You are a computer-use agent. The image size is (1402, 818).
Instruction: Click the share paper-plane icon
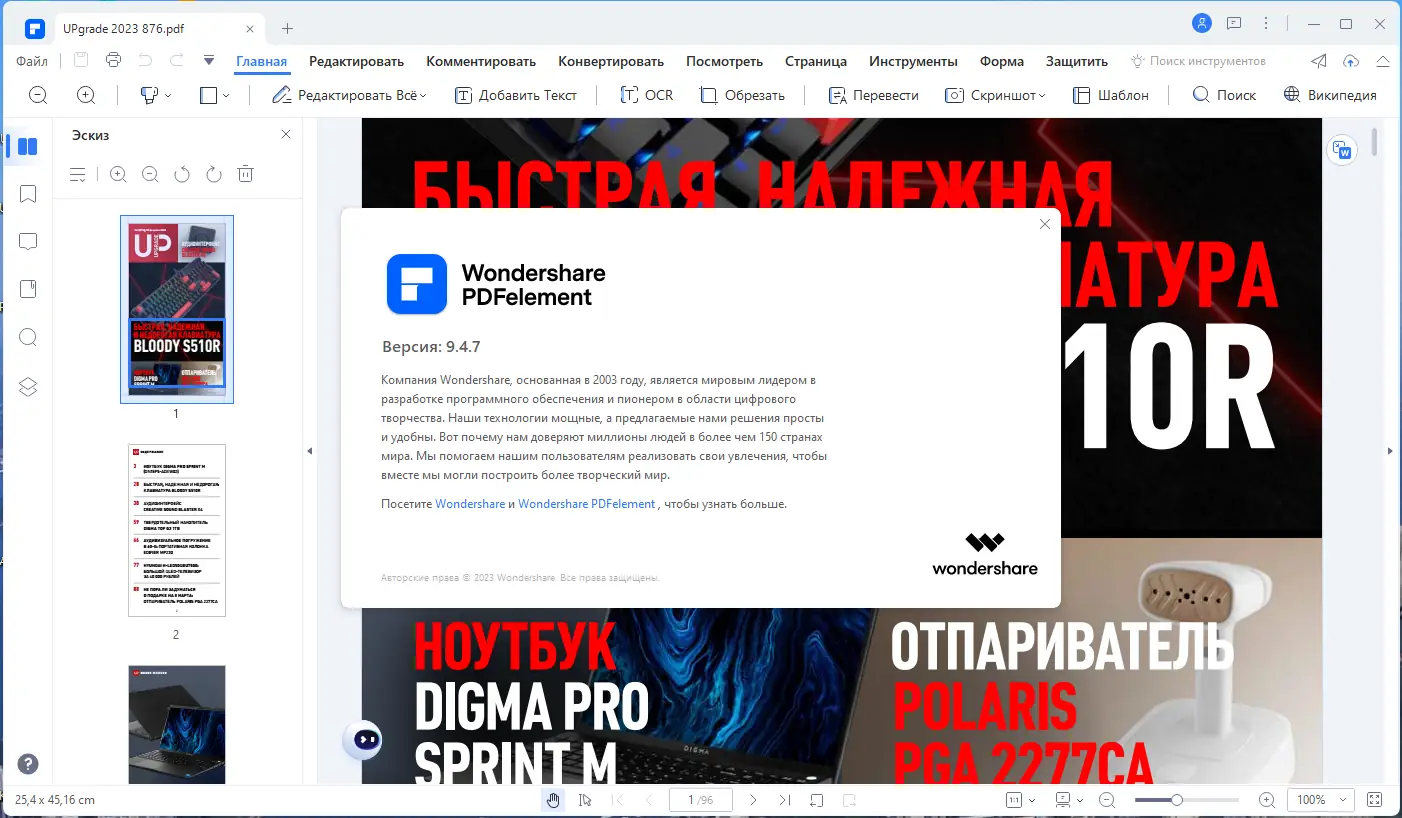tap(1320, 61)
